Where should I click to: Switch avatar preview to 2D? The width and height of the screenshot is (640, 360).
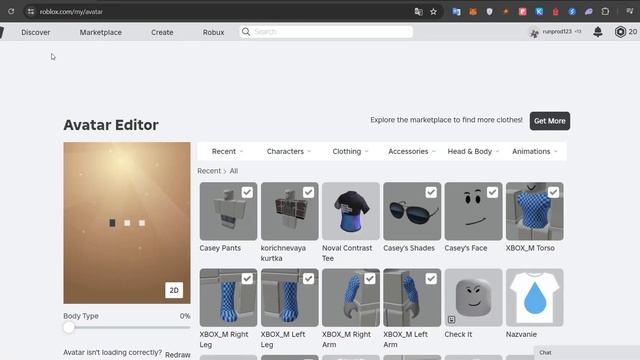[x=174, y=290]
